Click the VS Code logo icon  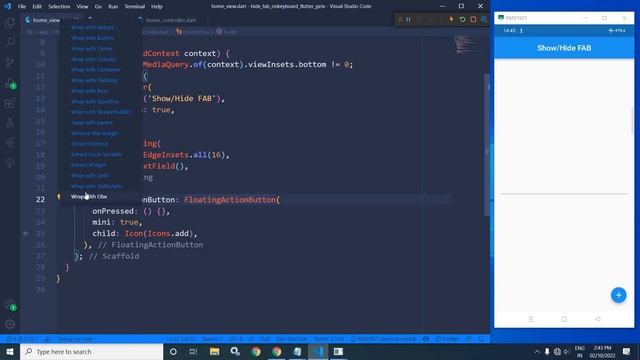coord(7,6)
